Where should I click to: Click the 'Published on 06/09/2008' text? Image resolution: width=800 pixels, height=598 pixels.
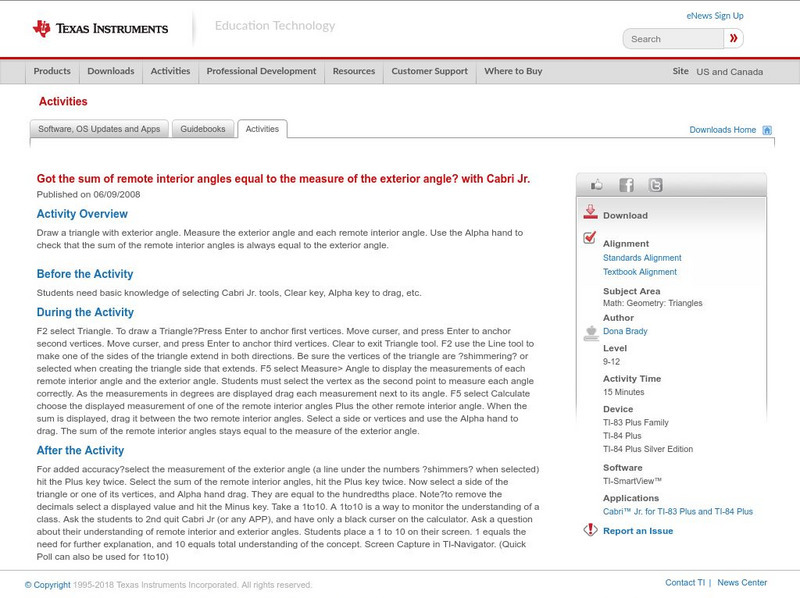point(88,194)
